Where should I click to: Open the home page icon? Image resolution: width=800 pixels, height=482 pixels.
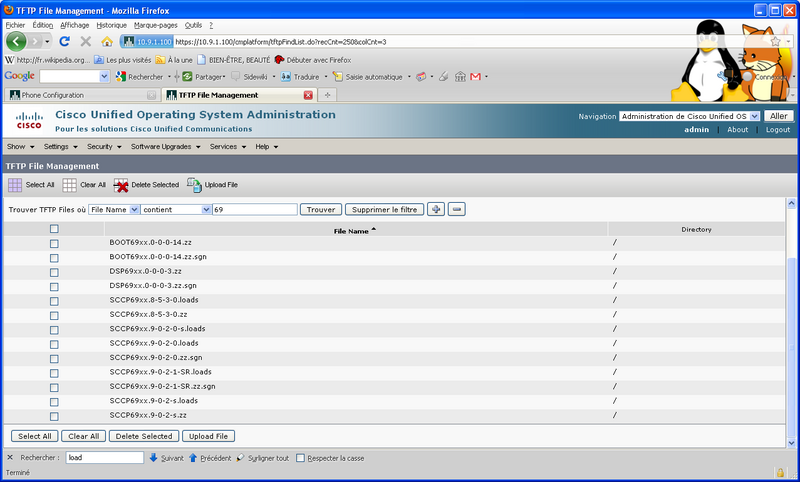[x=107, y=41]
